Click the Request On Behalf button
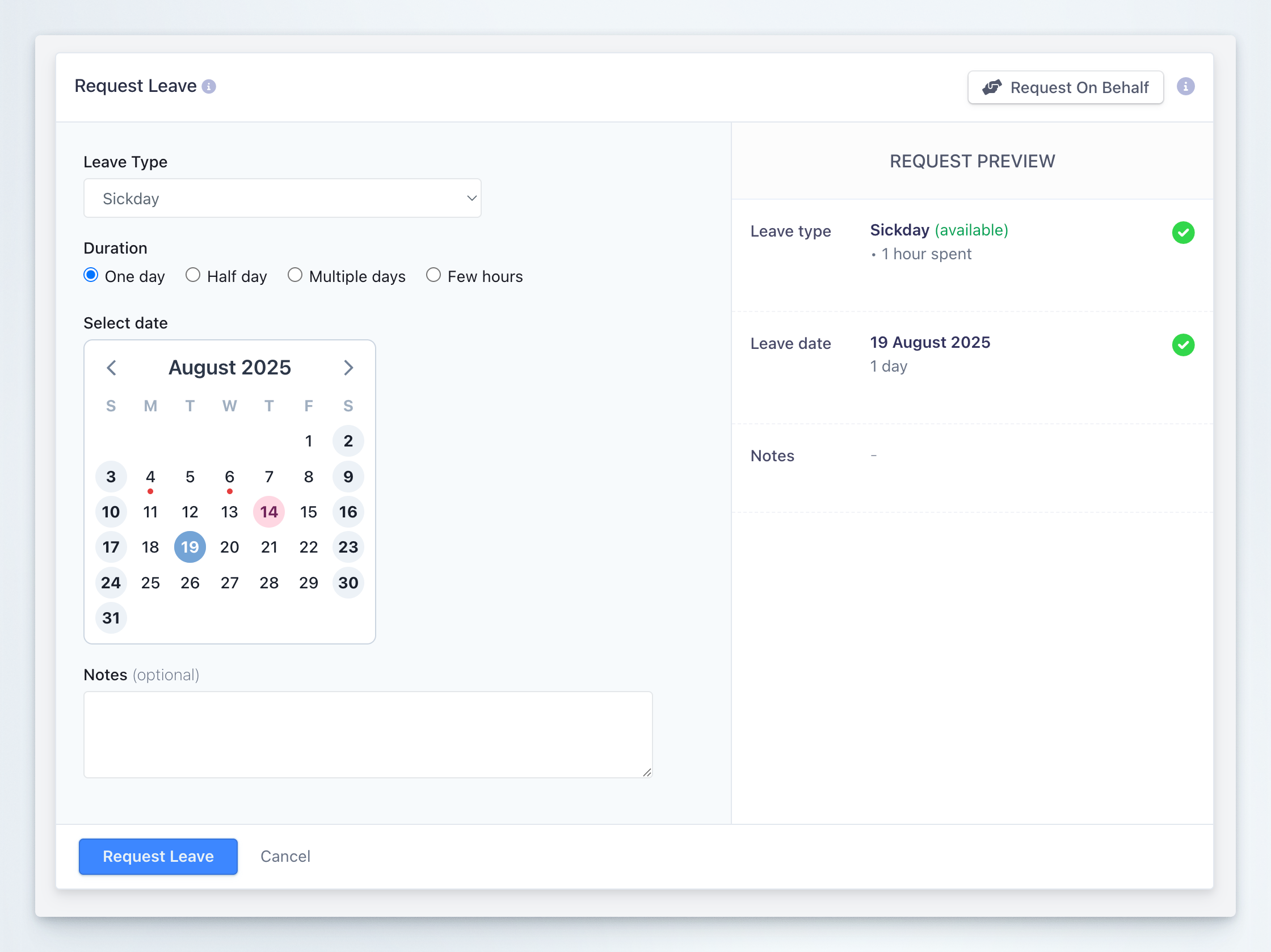The image size is (1271, 952). [1065, 87]
